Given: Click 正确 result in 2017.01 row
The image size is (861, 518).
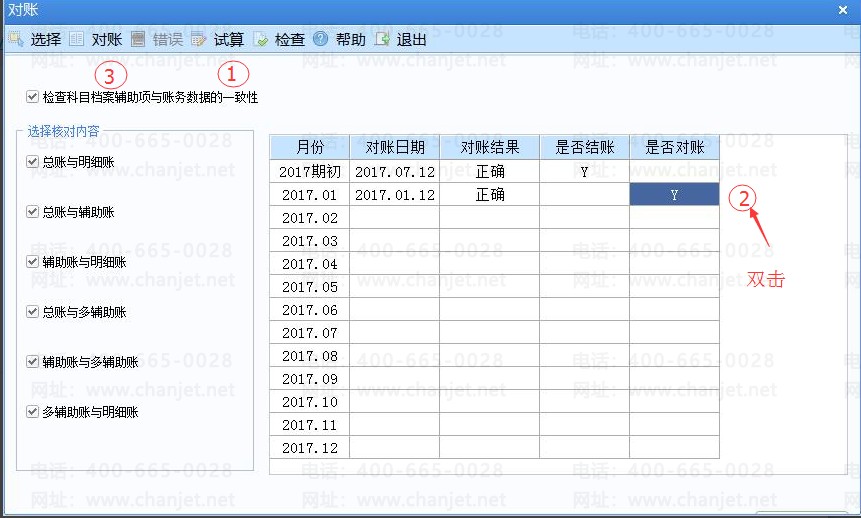Looking at the screenshot, I should (490, 194).
